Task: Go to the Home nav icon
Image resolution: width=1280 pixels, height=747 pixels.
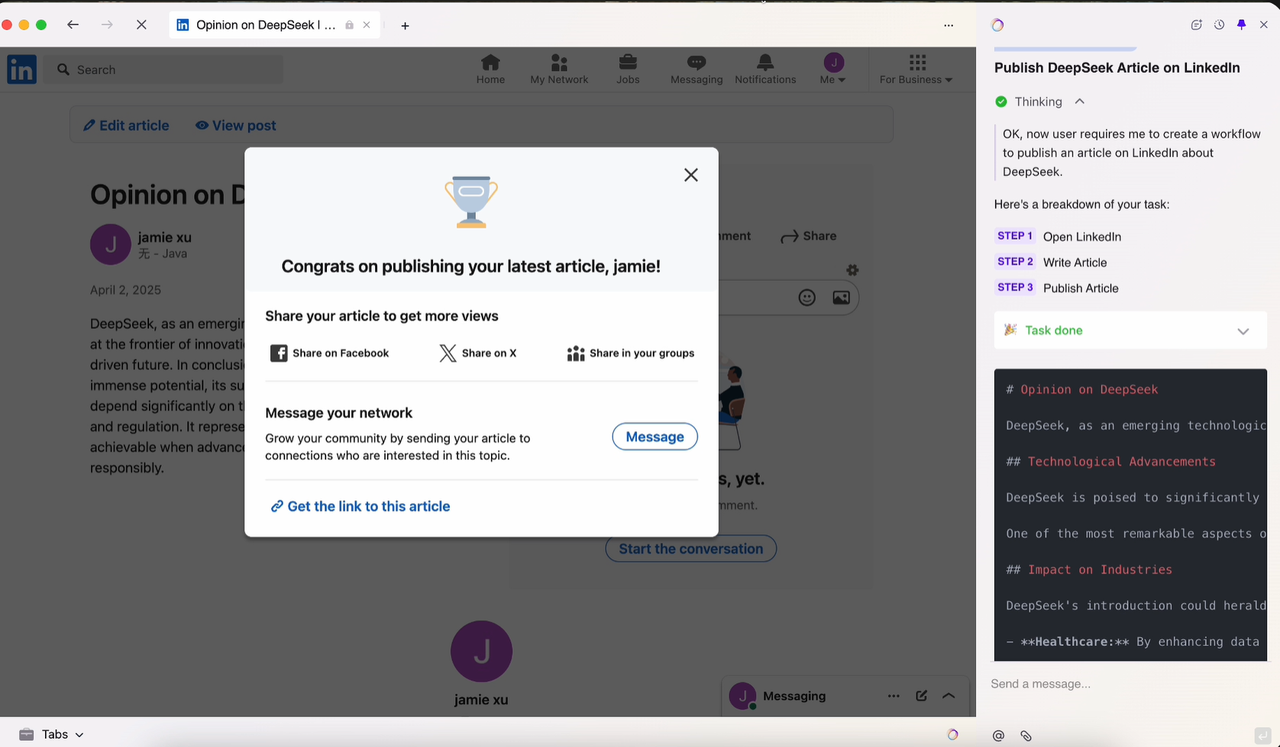Action: (x=490, y=69)
